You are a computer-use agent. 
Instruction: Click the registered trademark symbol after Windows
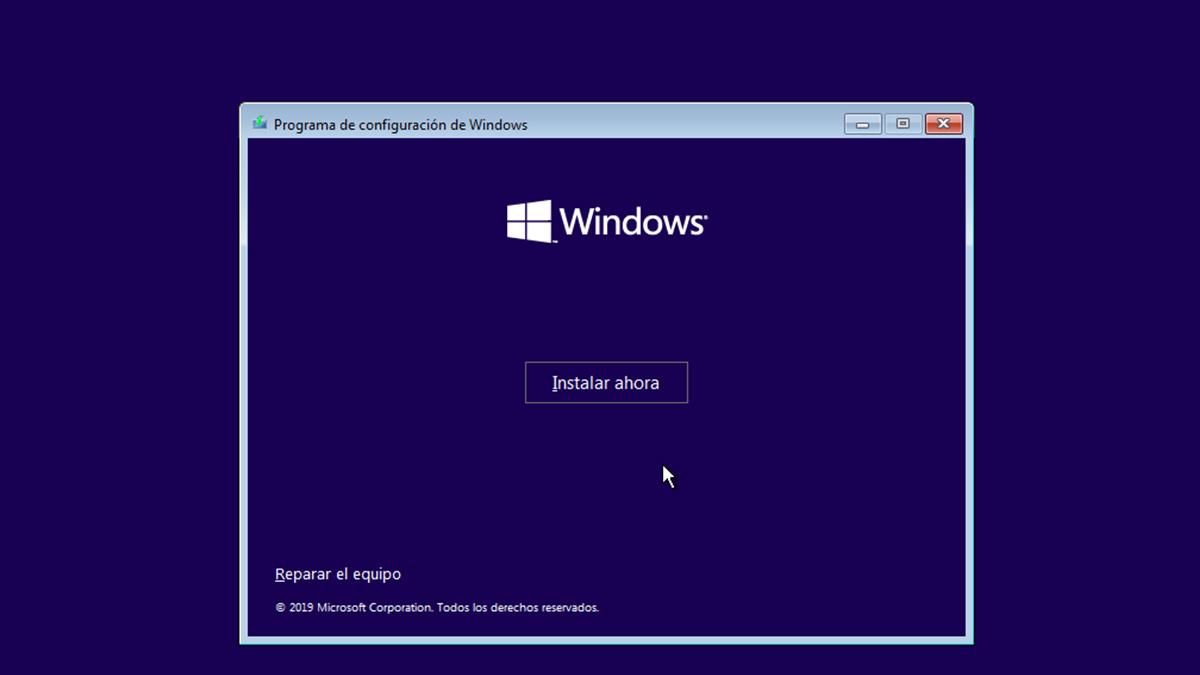pos(705,213)
